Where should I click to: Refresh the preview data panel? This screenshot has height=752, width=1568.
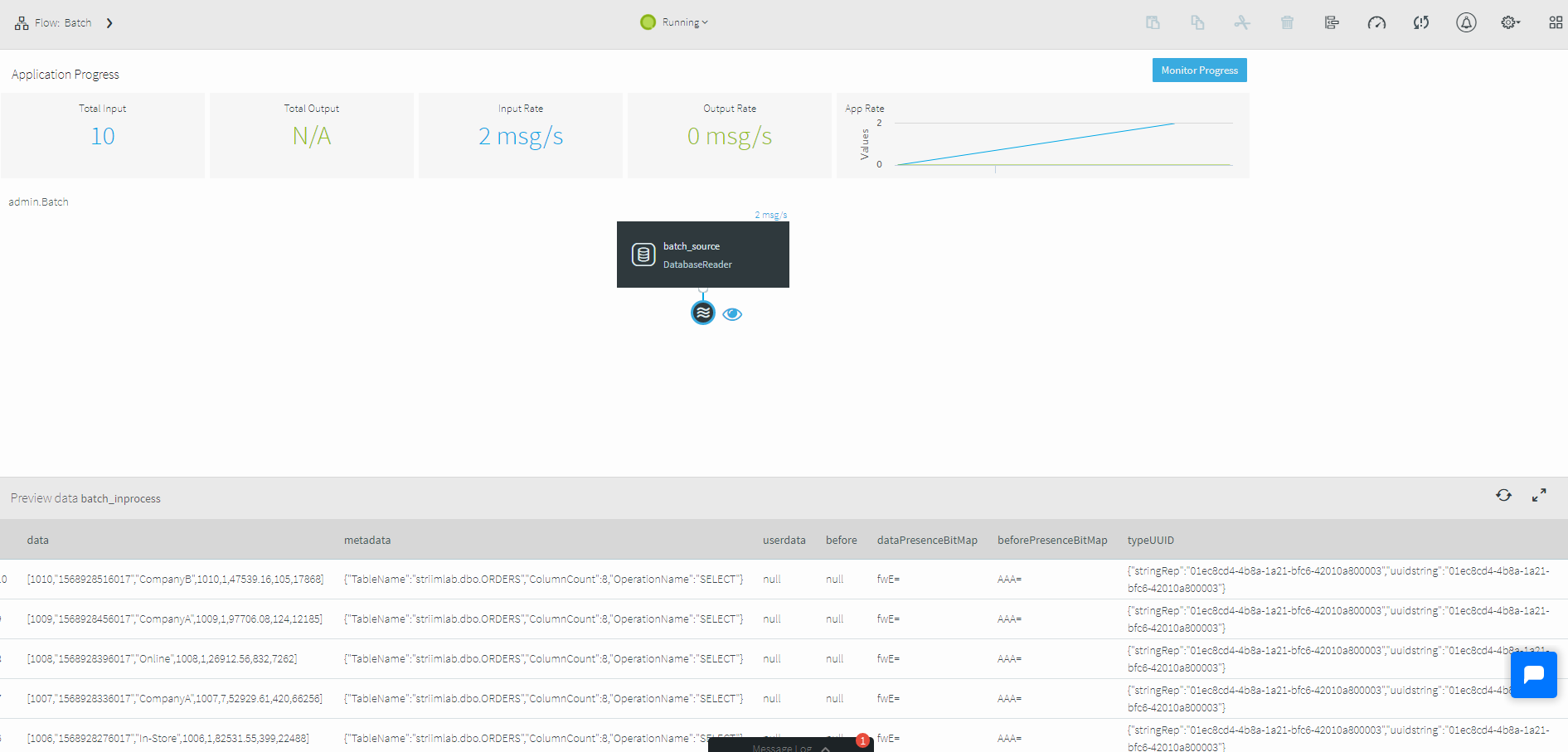click(1503, 495)
